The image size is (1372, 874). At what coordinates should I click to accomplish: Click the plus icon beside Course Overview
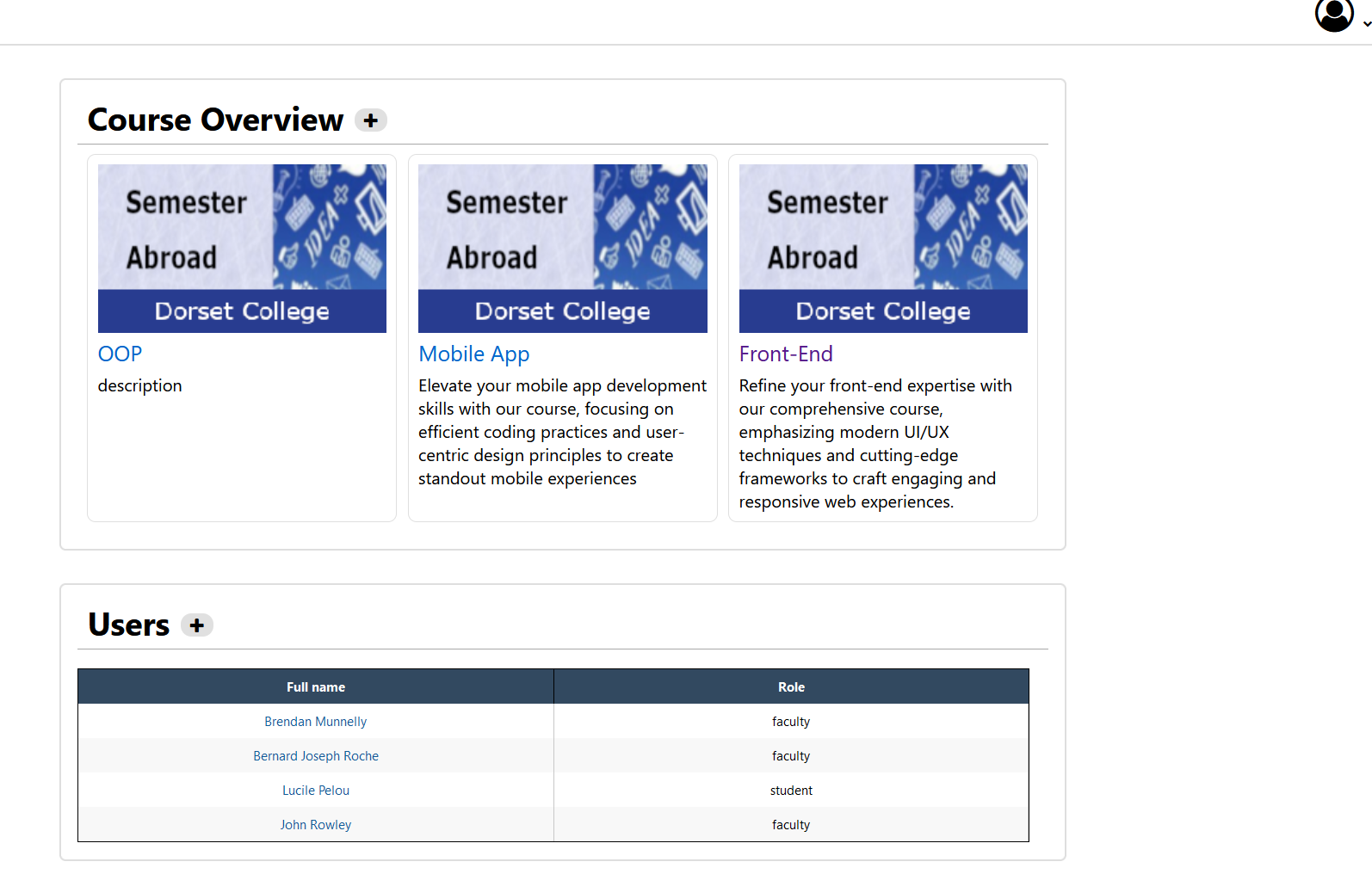click(371, 120)
